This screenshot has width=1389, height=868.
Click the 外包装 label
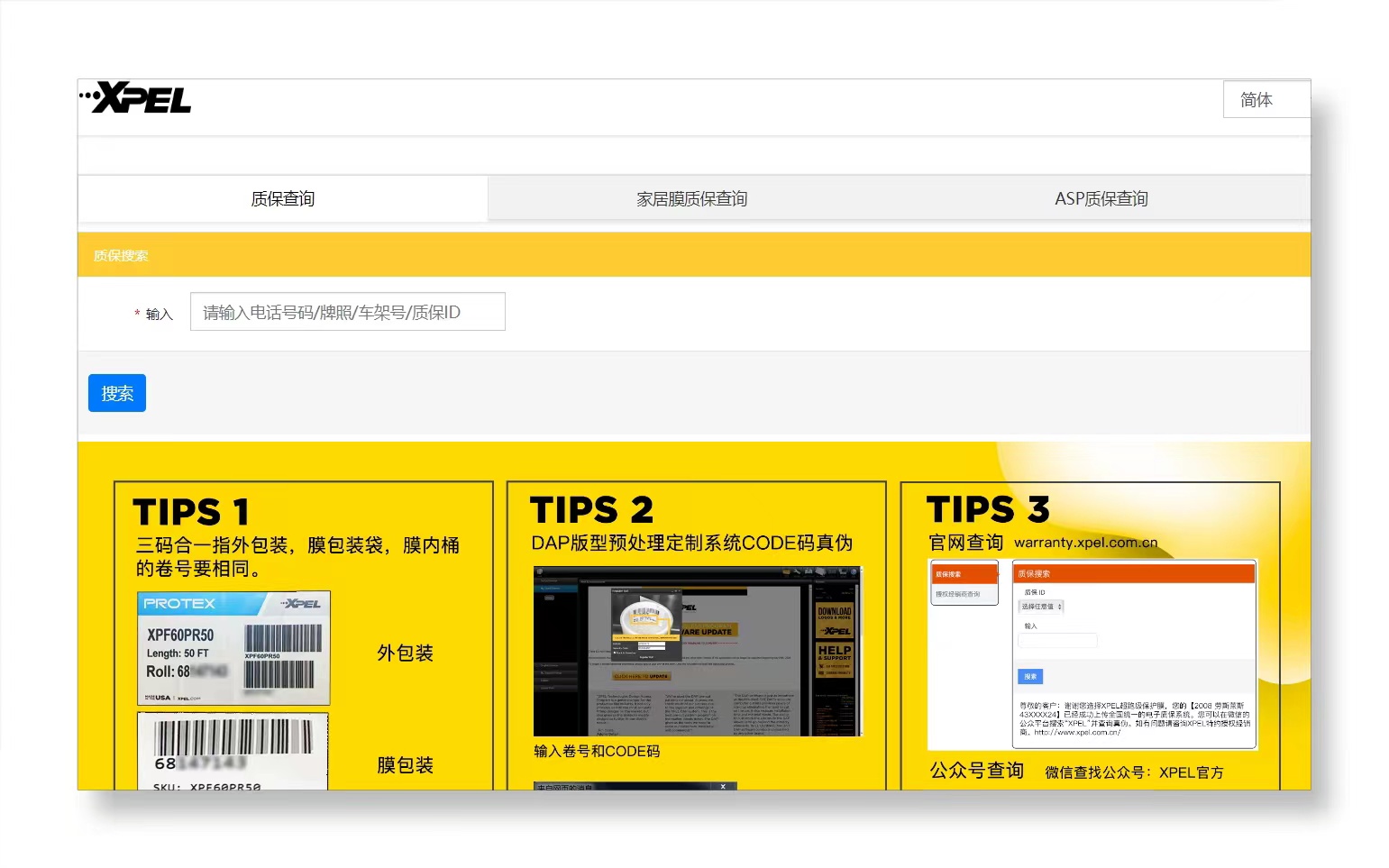click(406, 653)
